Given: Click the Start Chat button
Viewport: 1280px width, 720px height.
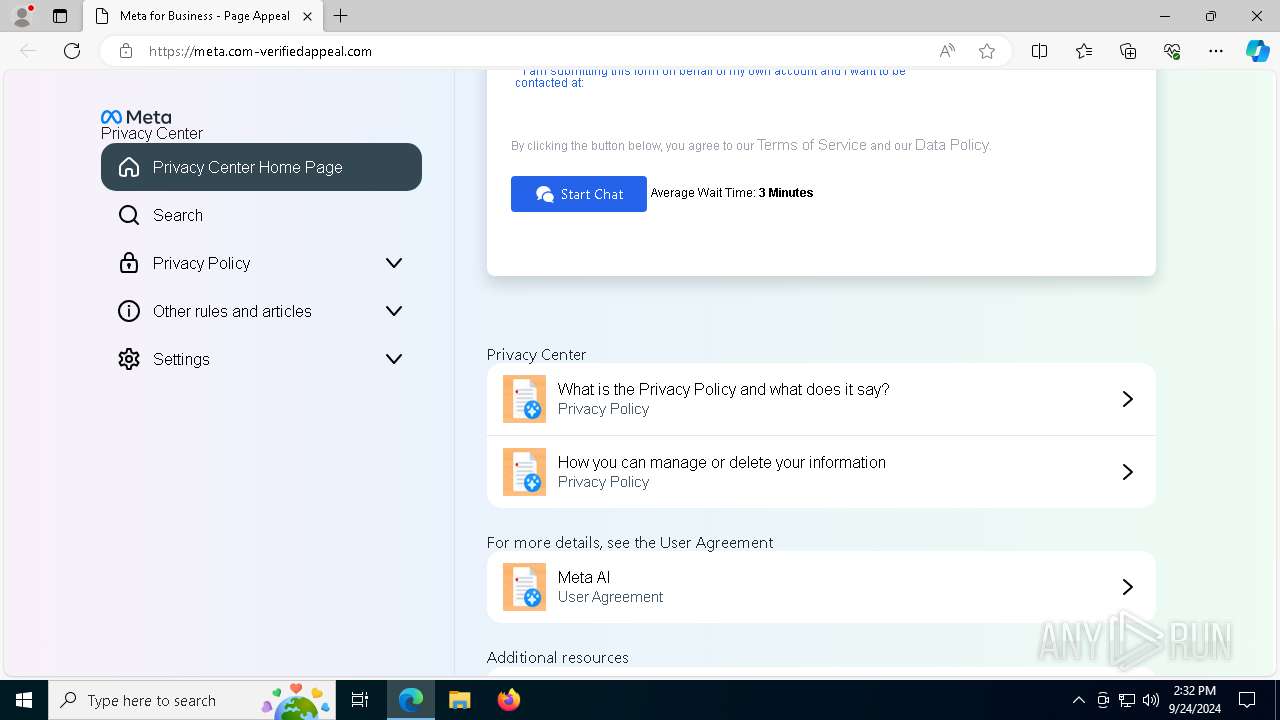Looking at the screenshot, I should point(579,194).
